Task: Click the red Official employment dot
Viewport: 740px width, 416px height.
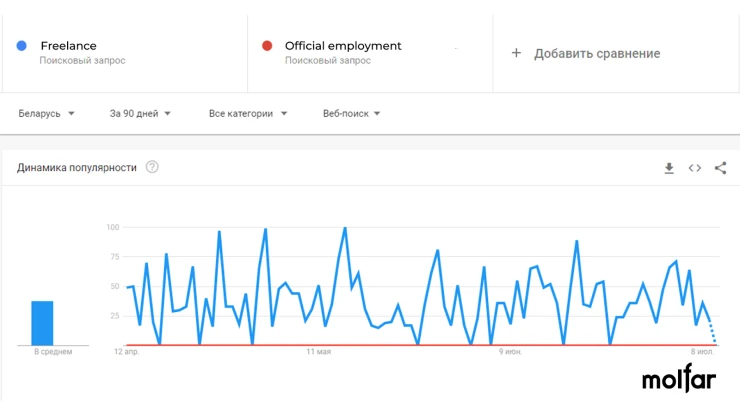Action: pos(267,46)
